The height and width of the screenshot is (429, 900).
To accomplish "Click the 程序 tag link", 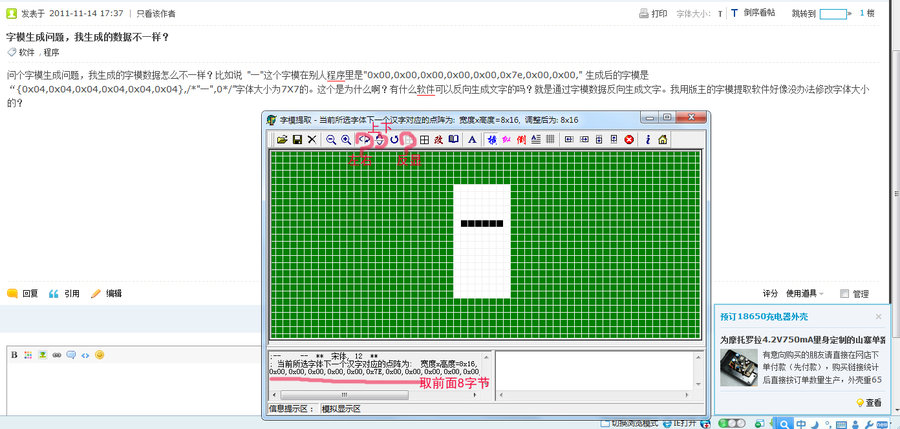I will 52,52.
